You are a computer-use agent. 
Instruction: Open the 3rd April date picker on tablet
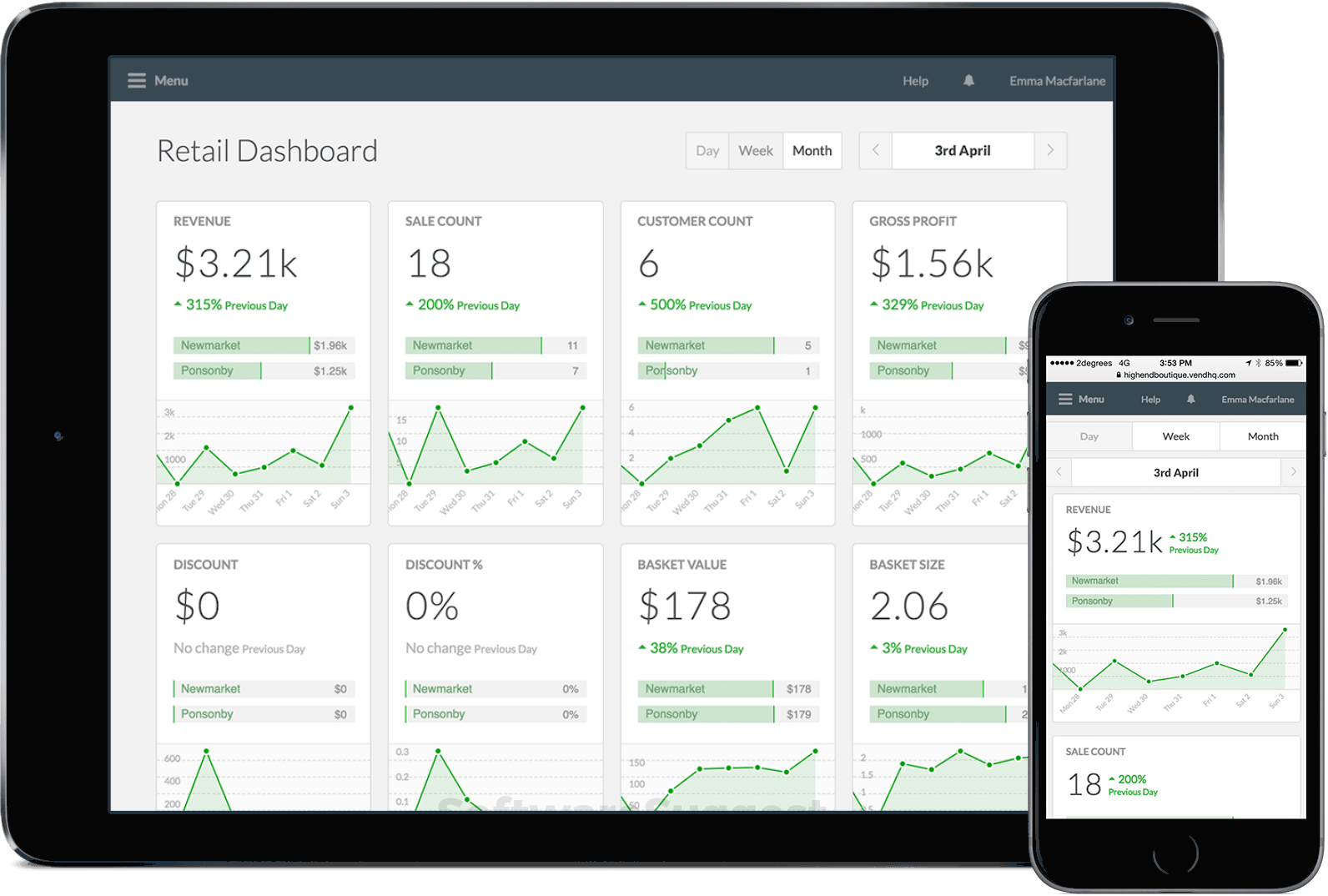(963, 151)
